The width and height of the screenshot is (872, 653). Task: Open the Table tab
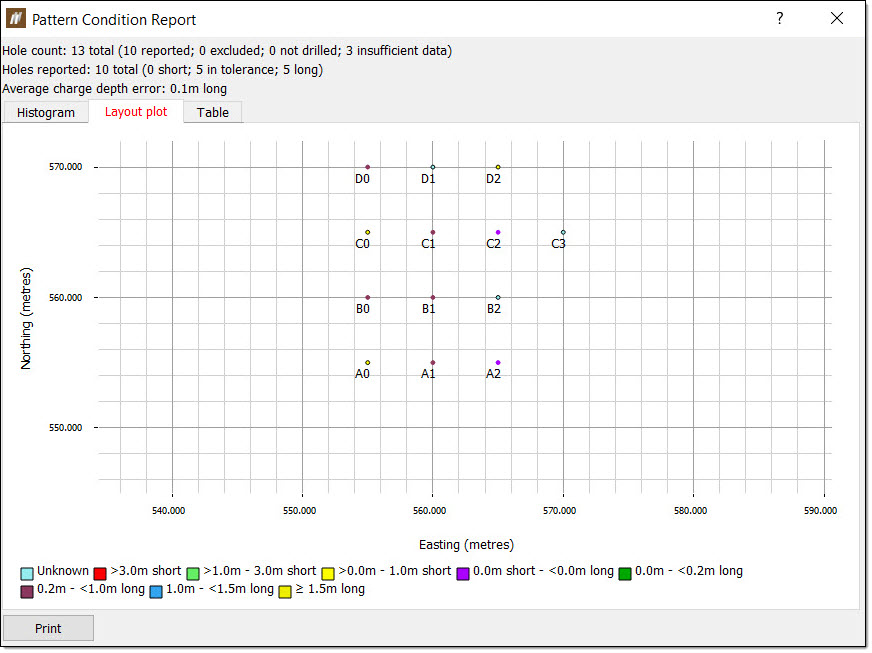212,113
